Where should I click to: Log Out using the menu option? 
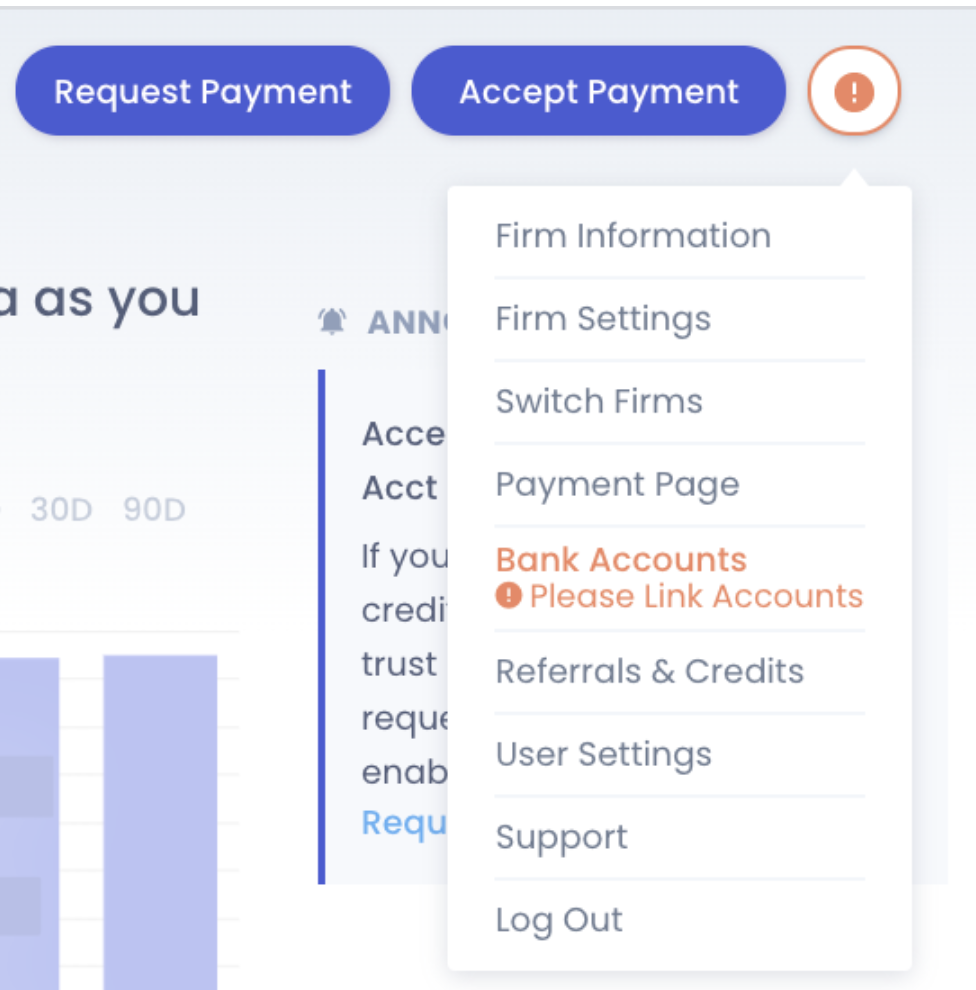(559, 920)
